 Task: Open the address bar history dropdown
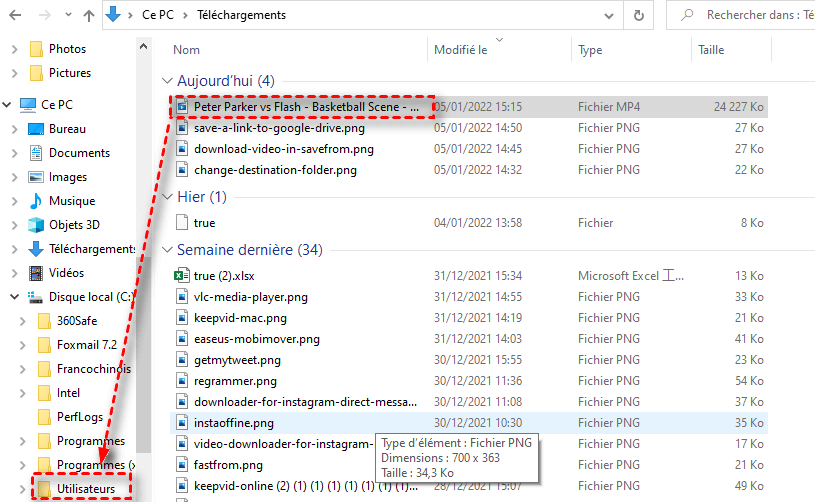coord(609,16)
